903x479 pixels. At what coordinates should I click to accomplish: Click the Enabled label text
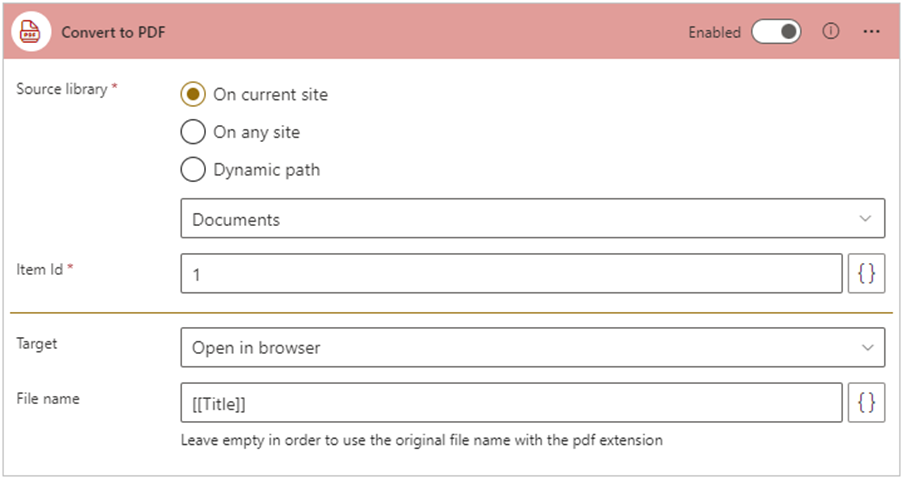pos(714,32)
